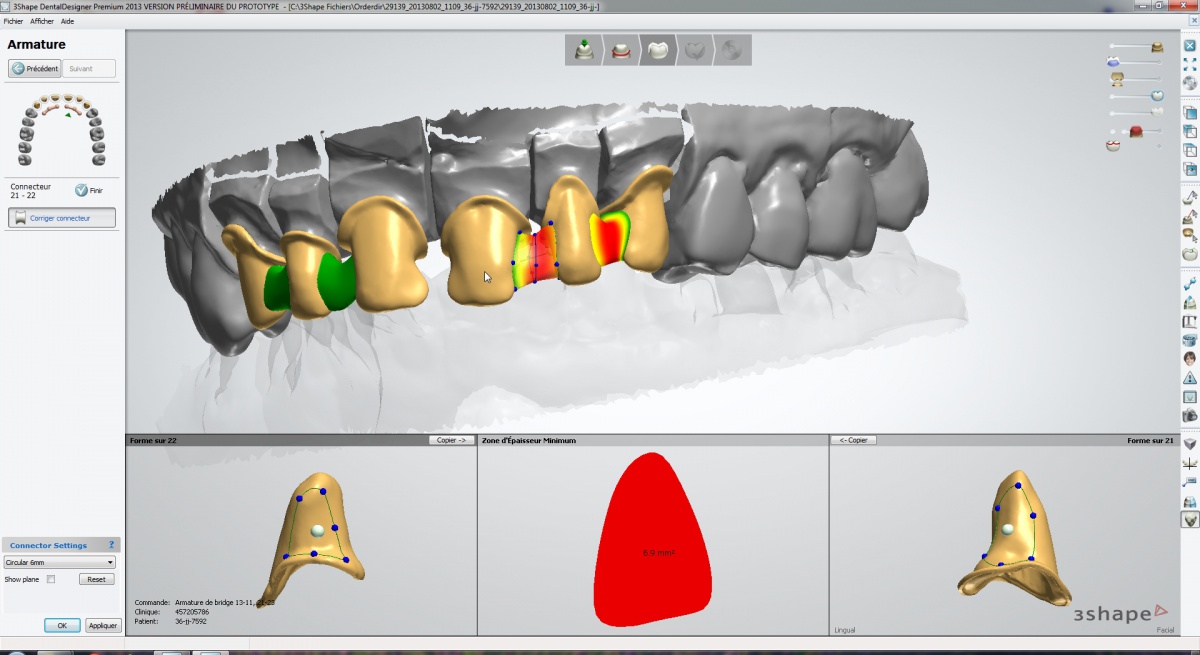Click the 'Armature' heading
The width and height of the screenshot is (1200, 655).
coord(36,44)
